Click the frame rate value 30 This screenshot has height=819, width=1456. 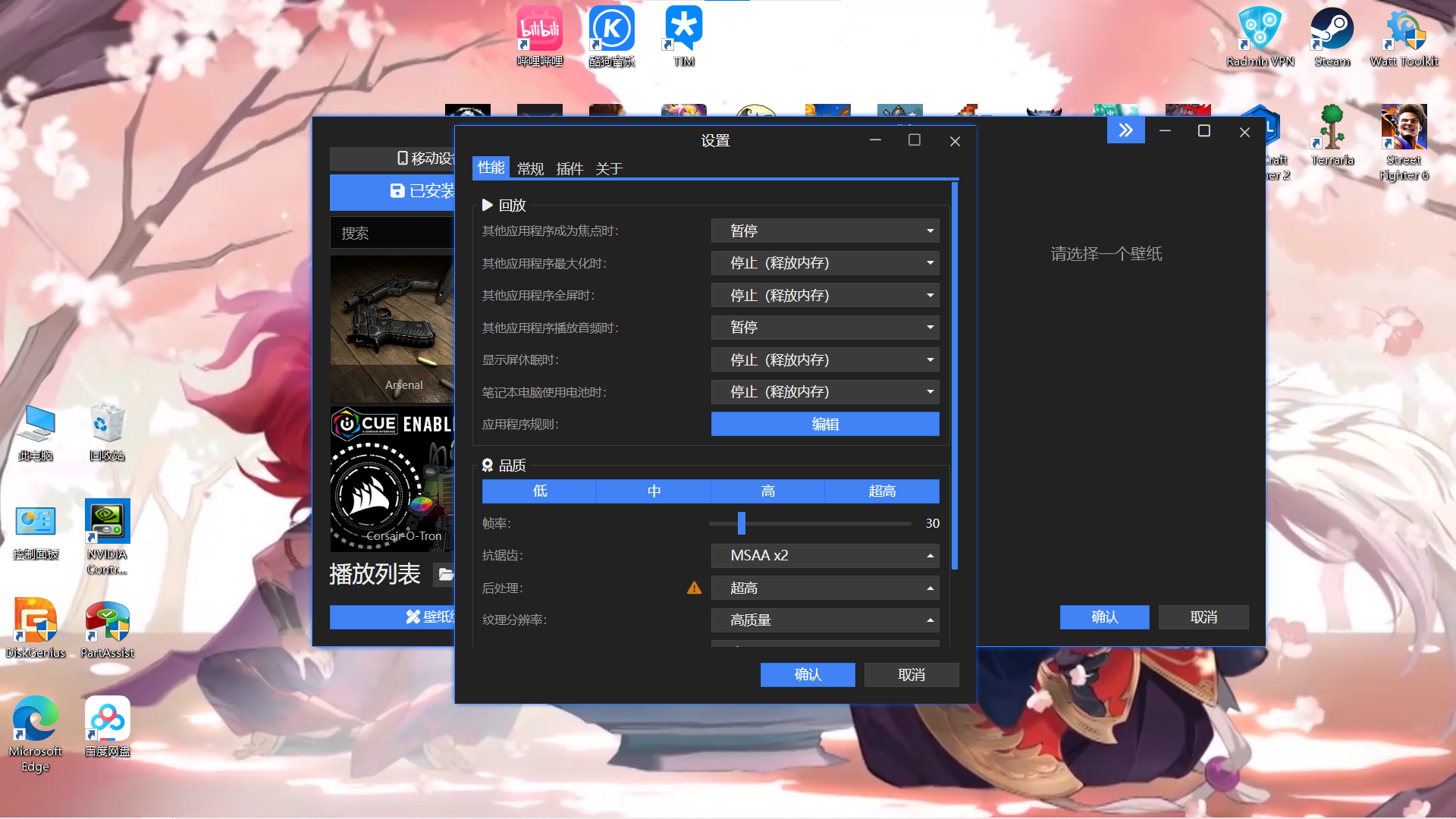932,523
